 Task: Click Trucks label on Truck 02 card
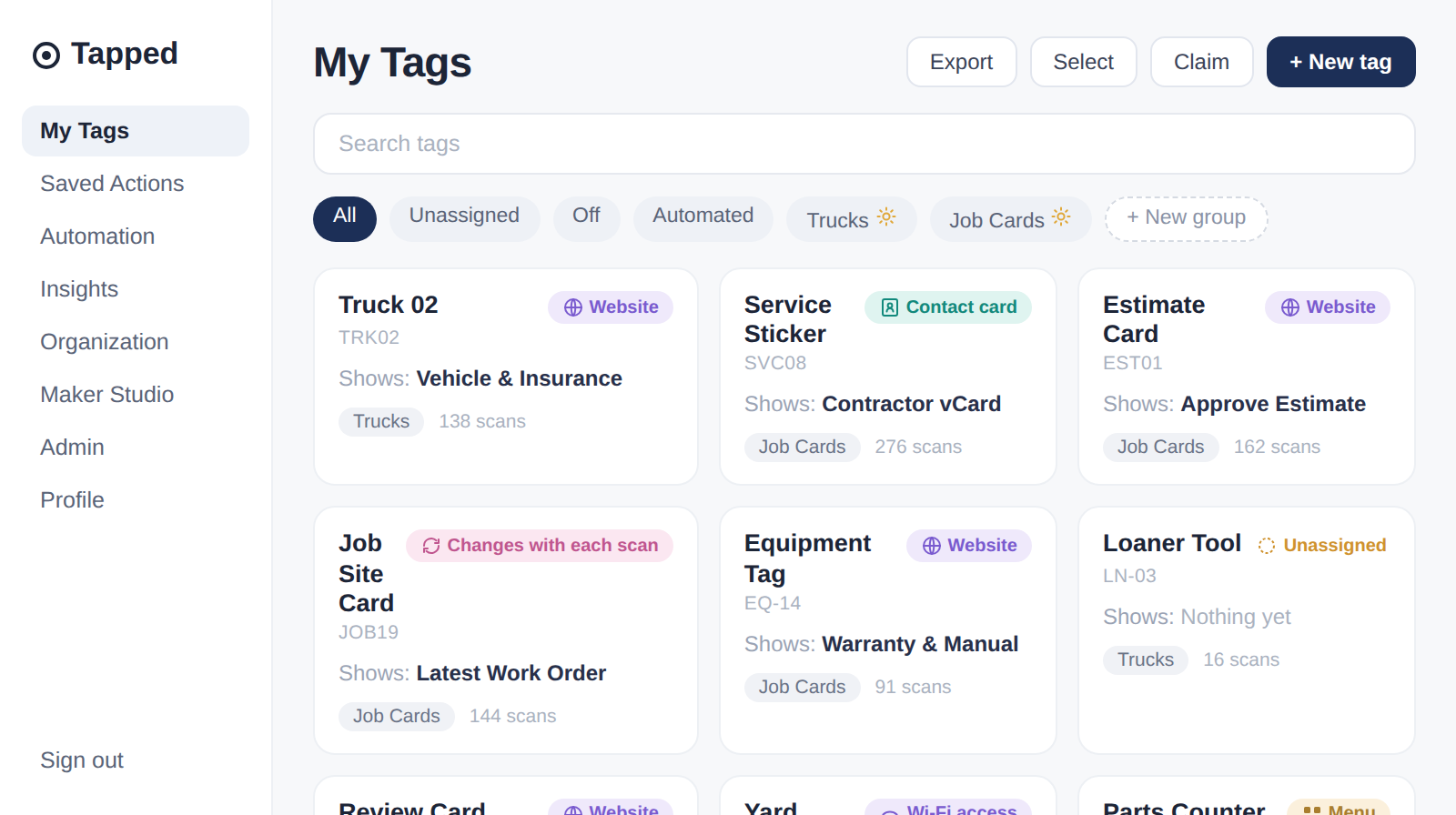tap(381, 422)
